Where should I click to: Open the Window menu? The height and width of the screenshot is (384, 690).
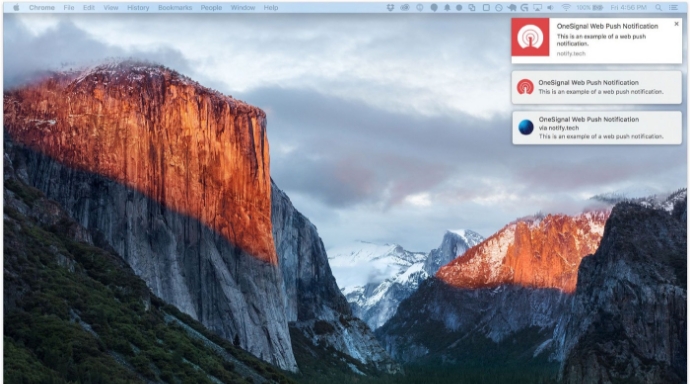[243, 7]
